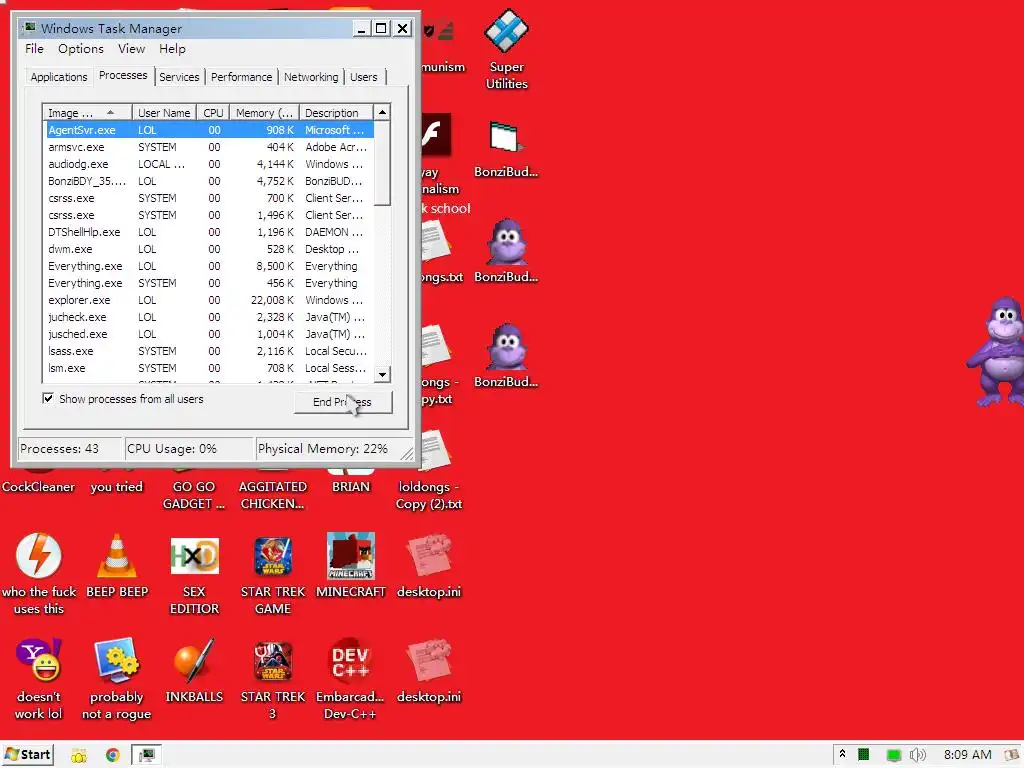Switch to the Applications tab
The image size is (1024, 768).
click(59, 77)
